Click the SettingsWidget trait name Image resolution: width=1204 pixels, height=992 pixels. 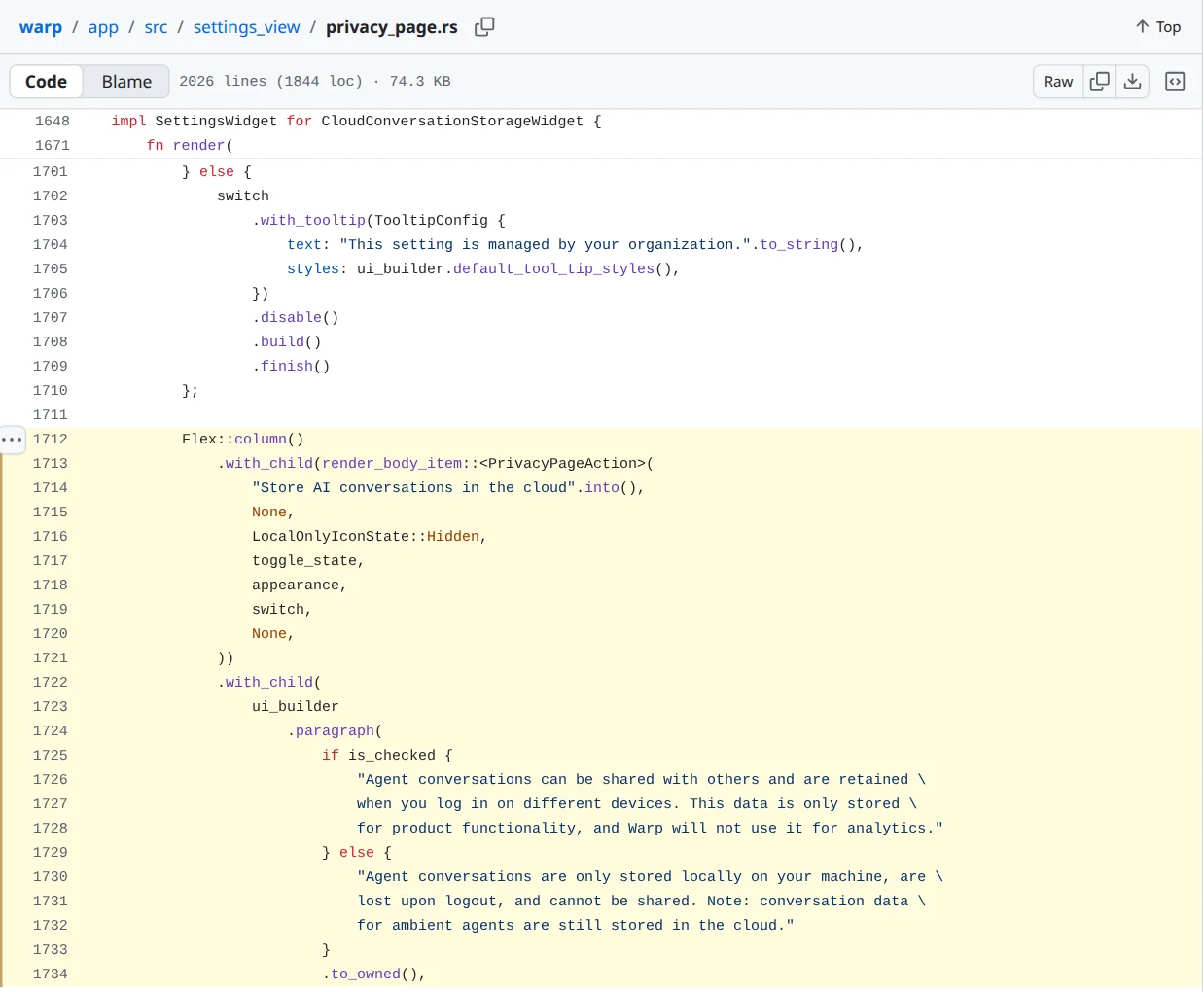point(216,122)
